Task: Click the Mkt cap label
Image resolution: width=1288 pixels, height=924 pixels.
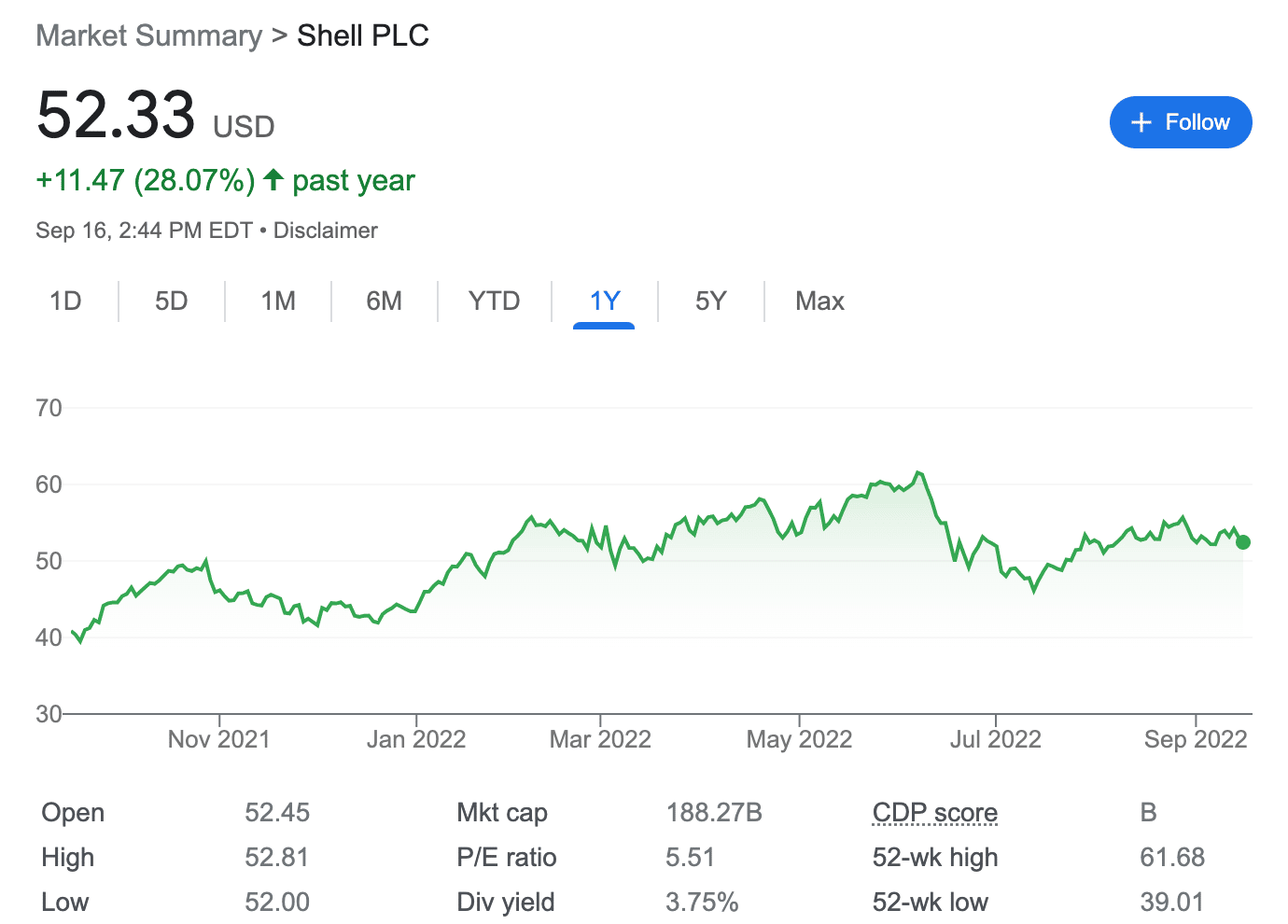Action: [x=502, y=813]
